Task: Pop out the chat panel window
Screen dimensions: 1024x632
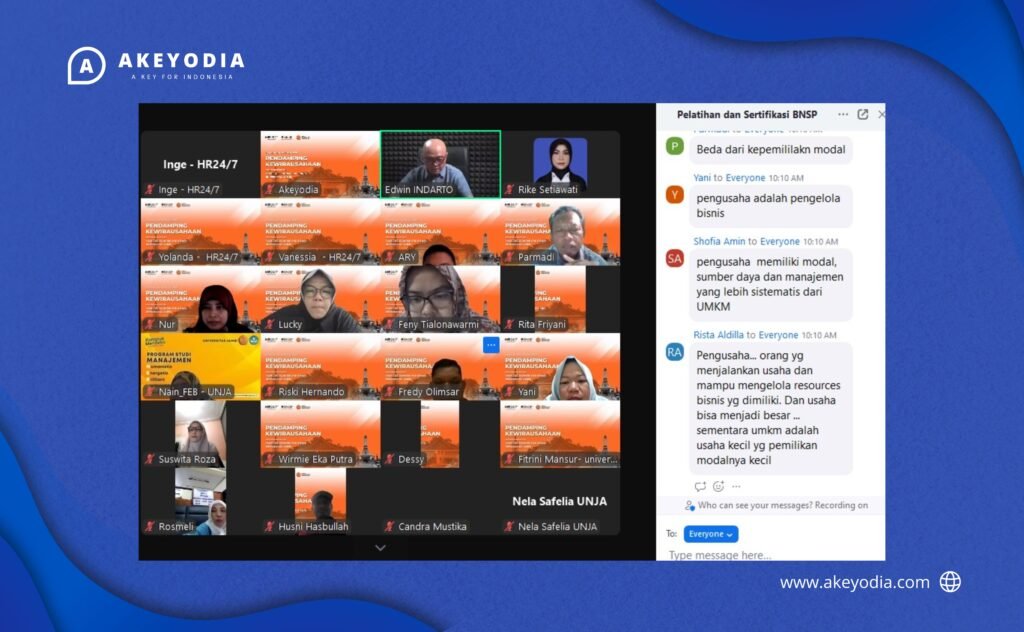Action: click(x=863, y=114)
